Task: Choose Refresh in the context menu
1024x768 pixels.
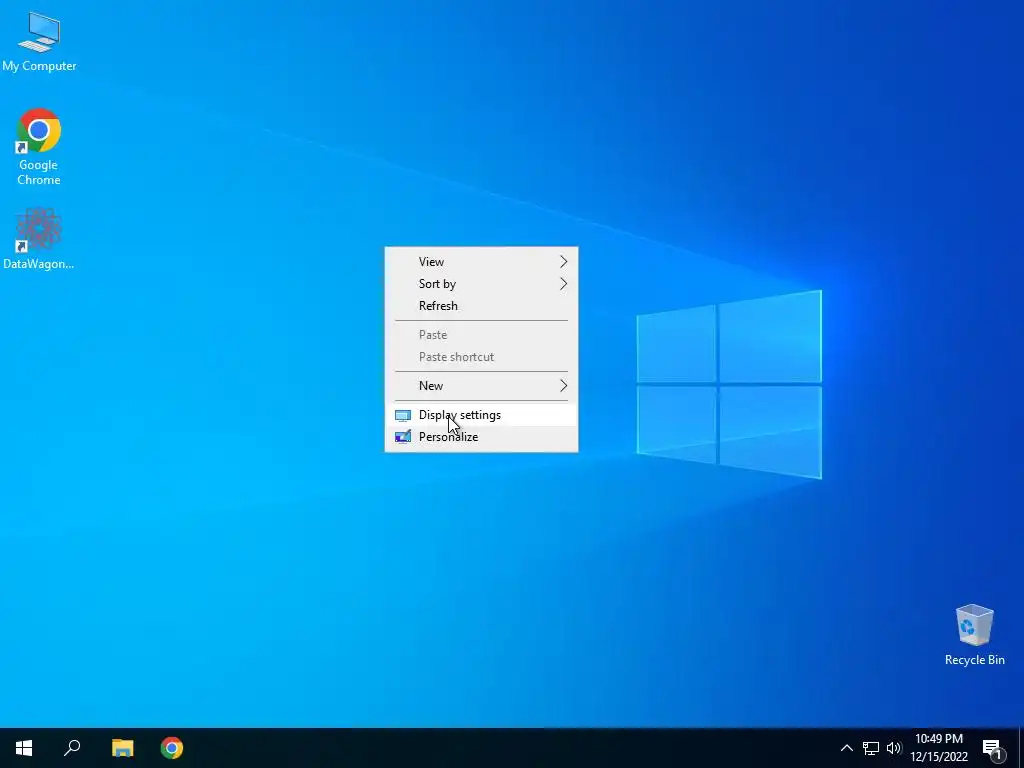Action: [x=481, y=306]
